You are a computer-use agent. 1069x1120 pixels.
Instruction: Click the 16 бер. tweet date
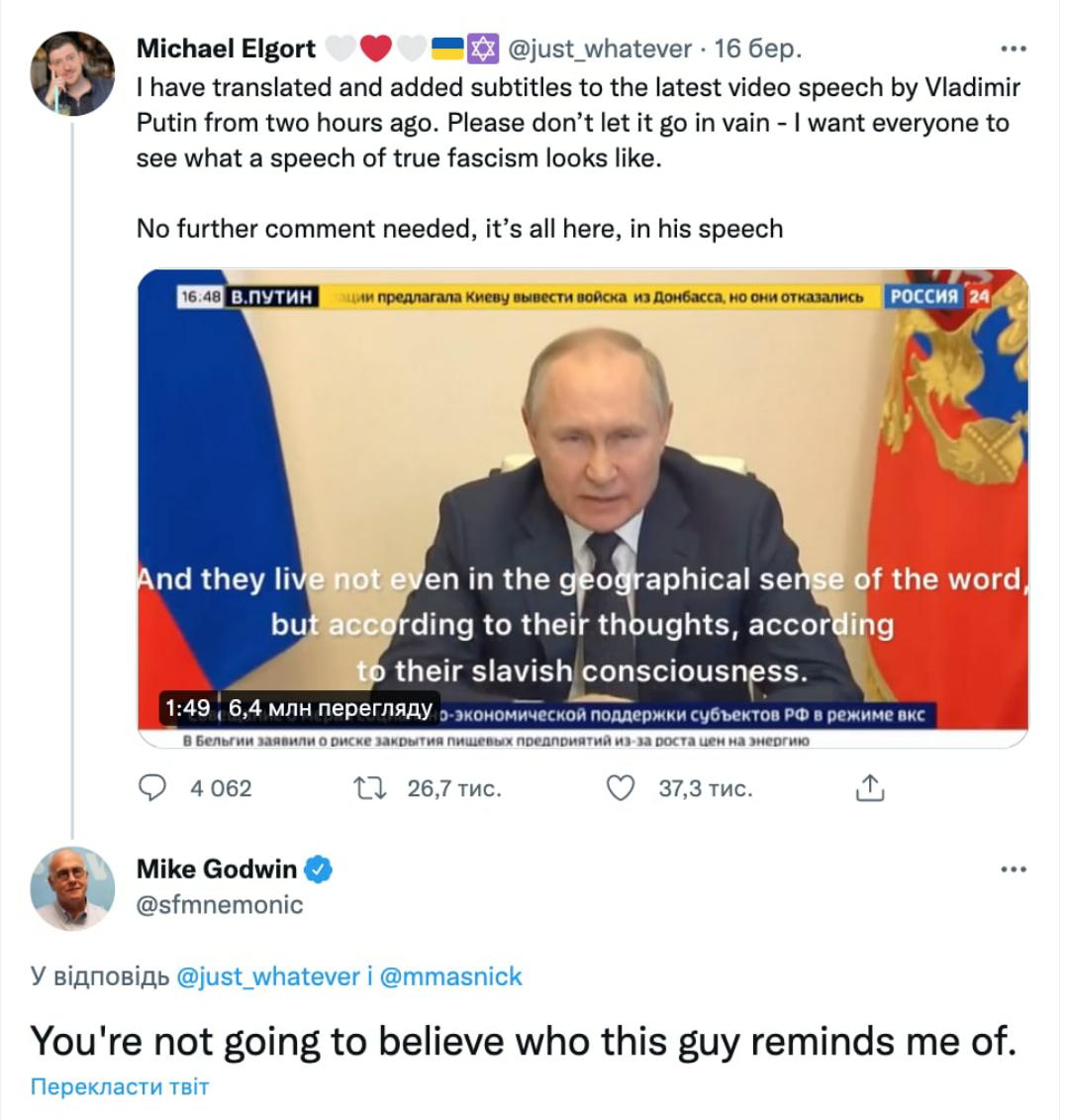click(x=758, y=49)
